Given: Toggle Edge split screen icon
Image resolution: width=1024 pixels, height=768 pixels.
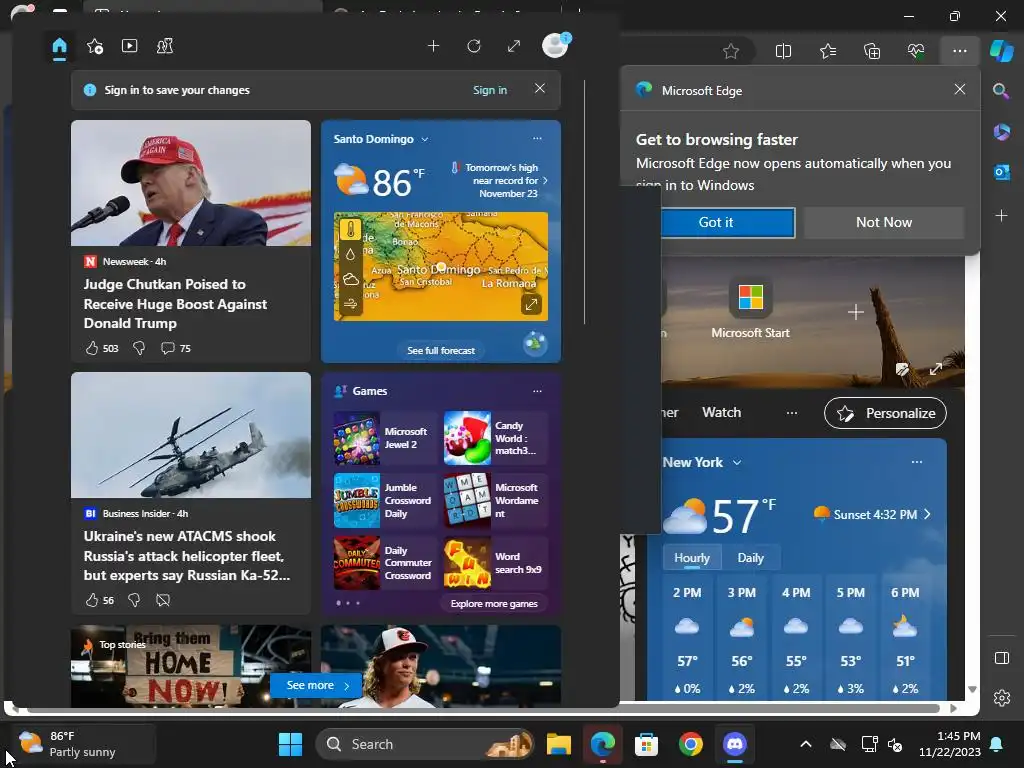Looking at the screenshot, I should 783,51.
